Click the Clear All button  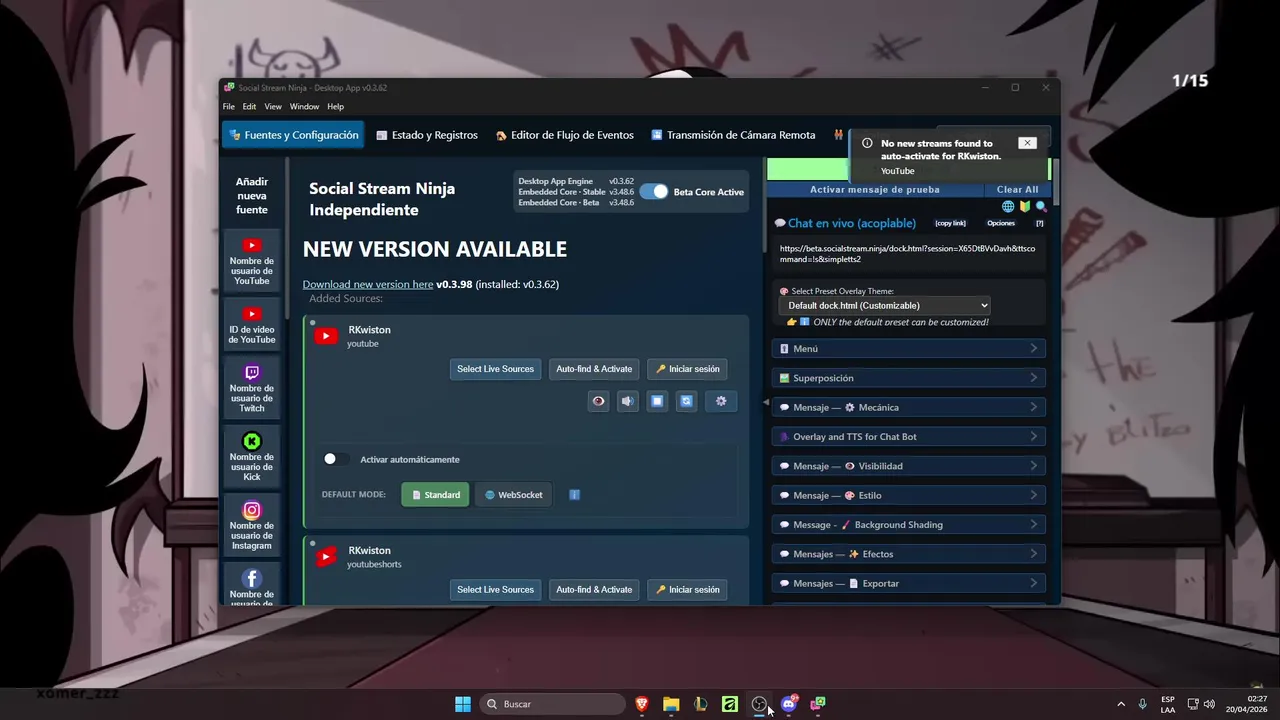(1017, 189)
